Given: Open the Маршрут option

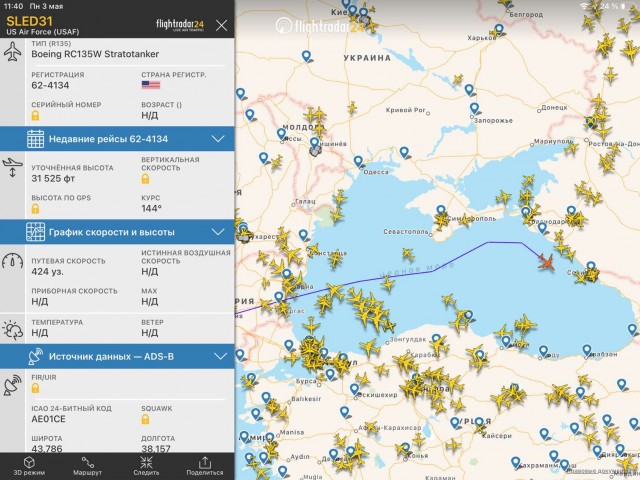Looking at the screenshot, I should [x=87, y=467].
